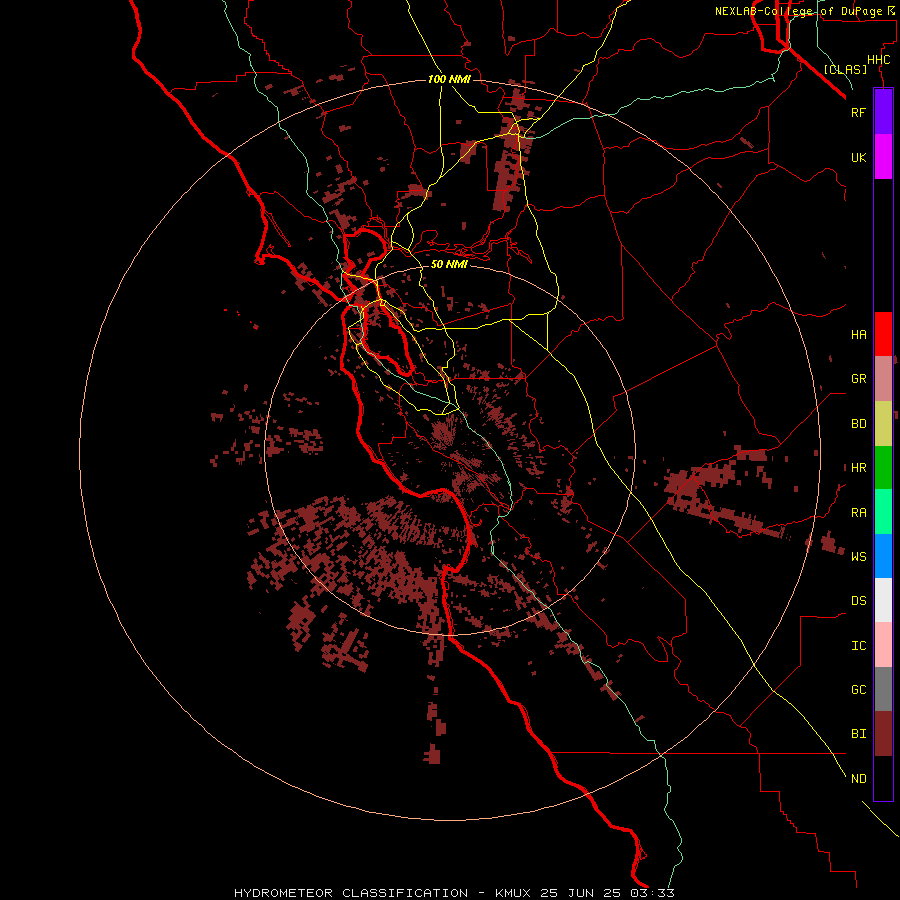
Task: Select the 'IC' legend label
Action: [858, 645]
